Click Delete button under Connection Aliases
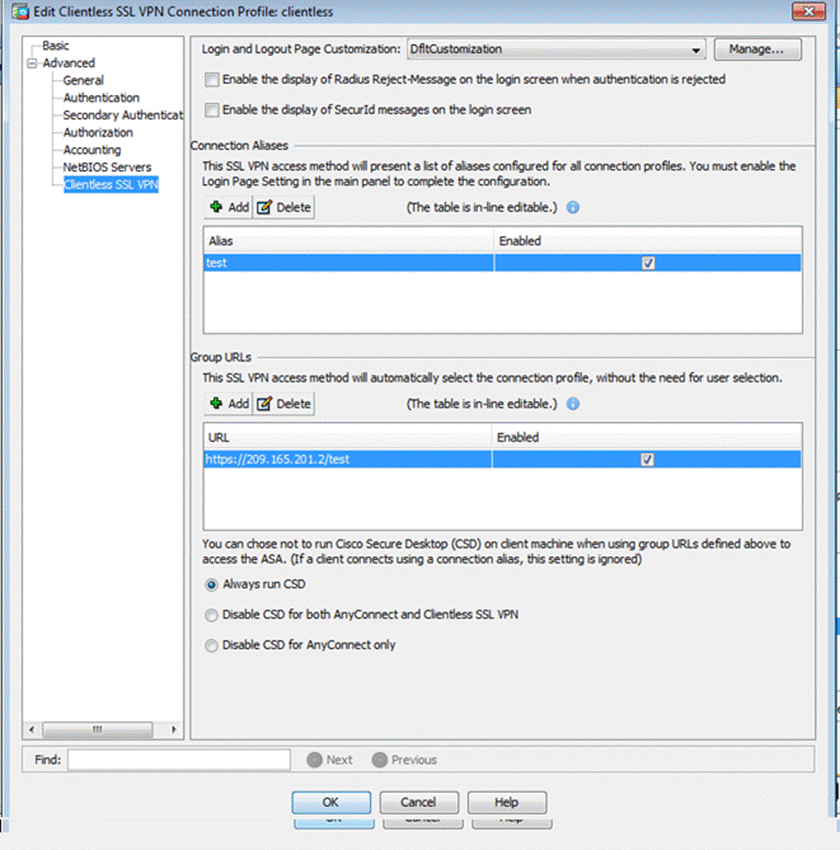This screenshot has height=850, width=840. 283,207
